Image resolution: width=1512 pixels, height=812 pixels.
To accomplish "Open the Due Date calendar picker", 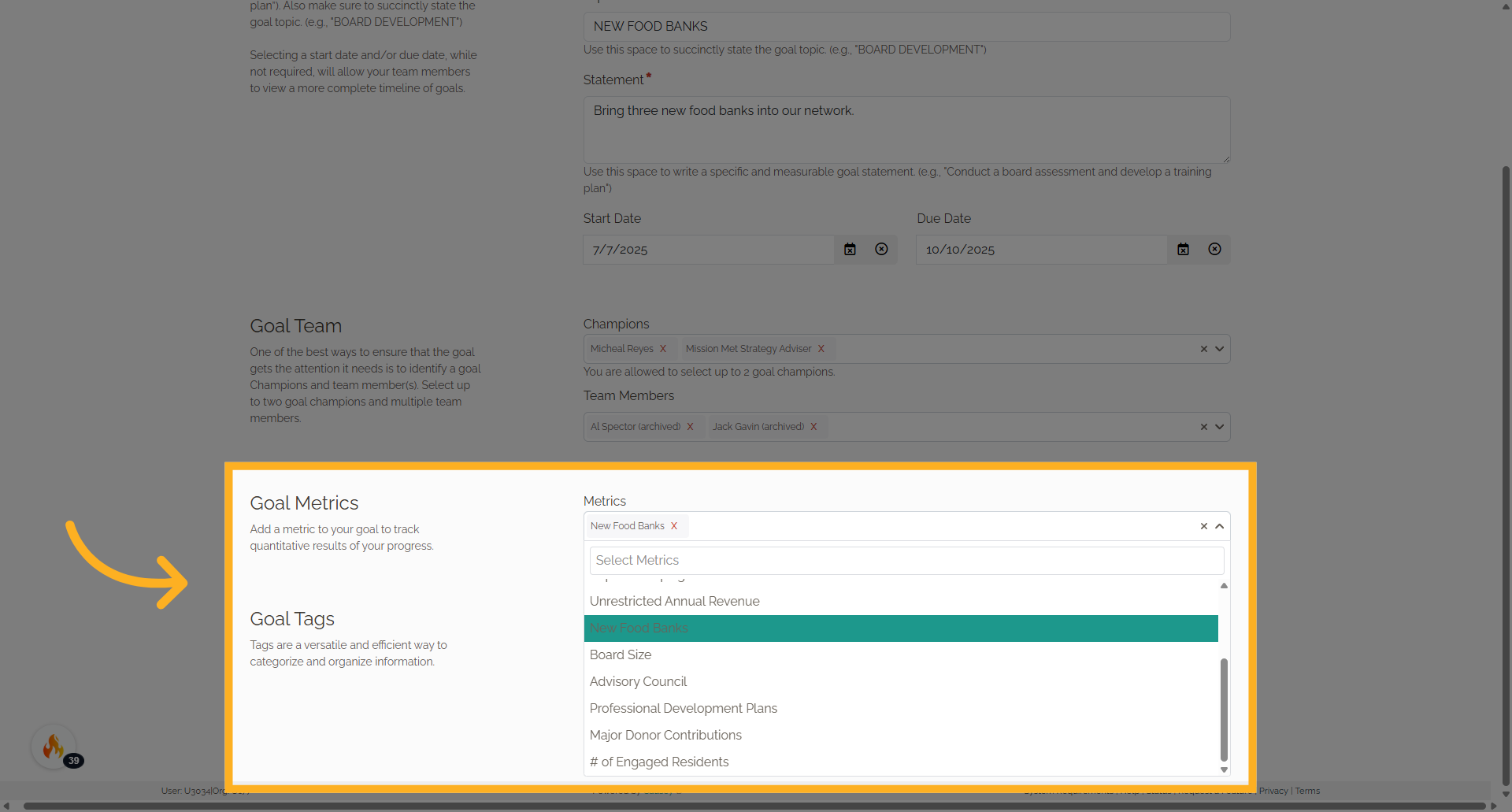I will coord(1183,250).
